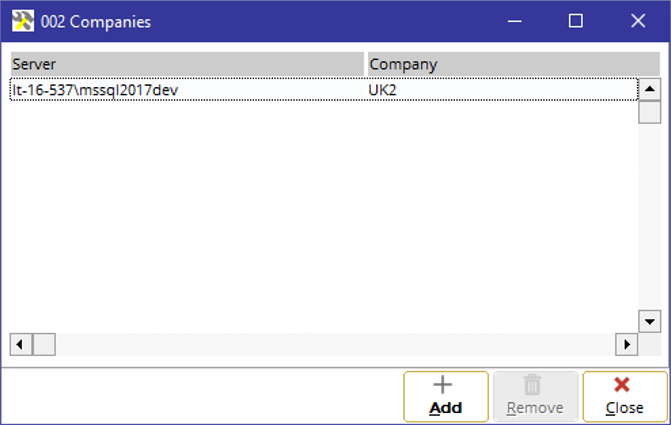The height and width of the screenshot is (425, 671).
Task: Click the Add button label
Action: tap(445, 408)
